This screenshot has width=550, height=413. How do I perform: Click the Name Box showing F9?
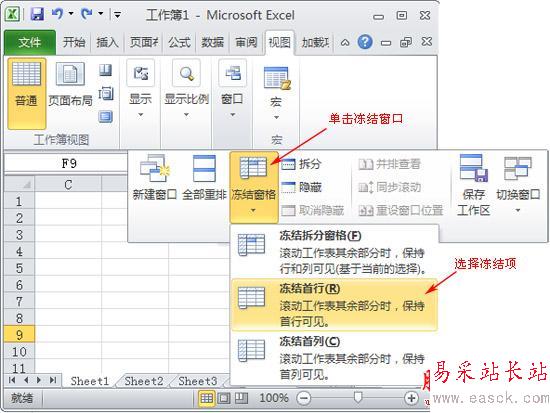click(x=66, y=163)
